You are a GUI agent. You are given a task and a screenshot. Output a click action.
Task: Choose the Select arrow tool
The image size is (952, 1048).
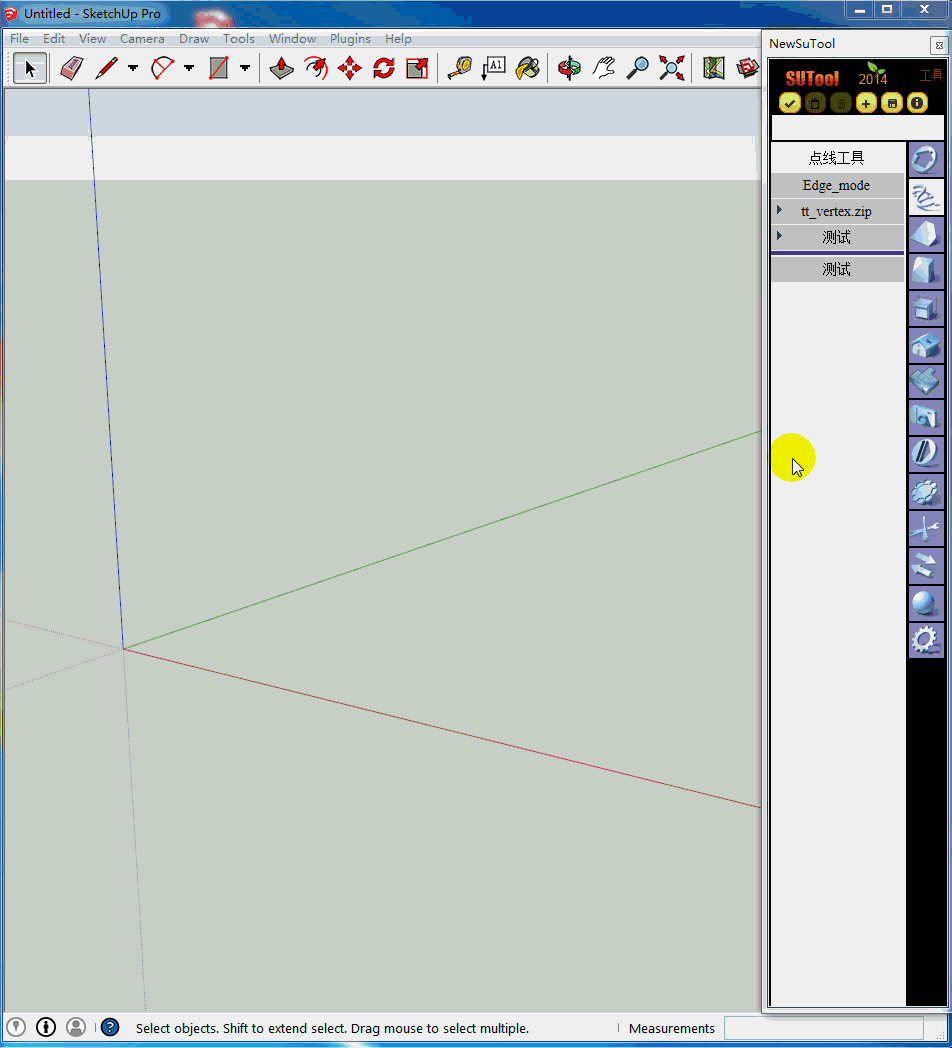coord(30,68)
